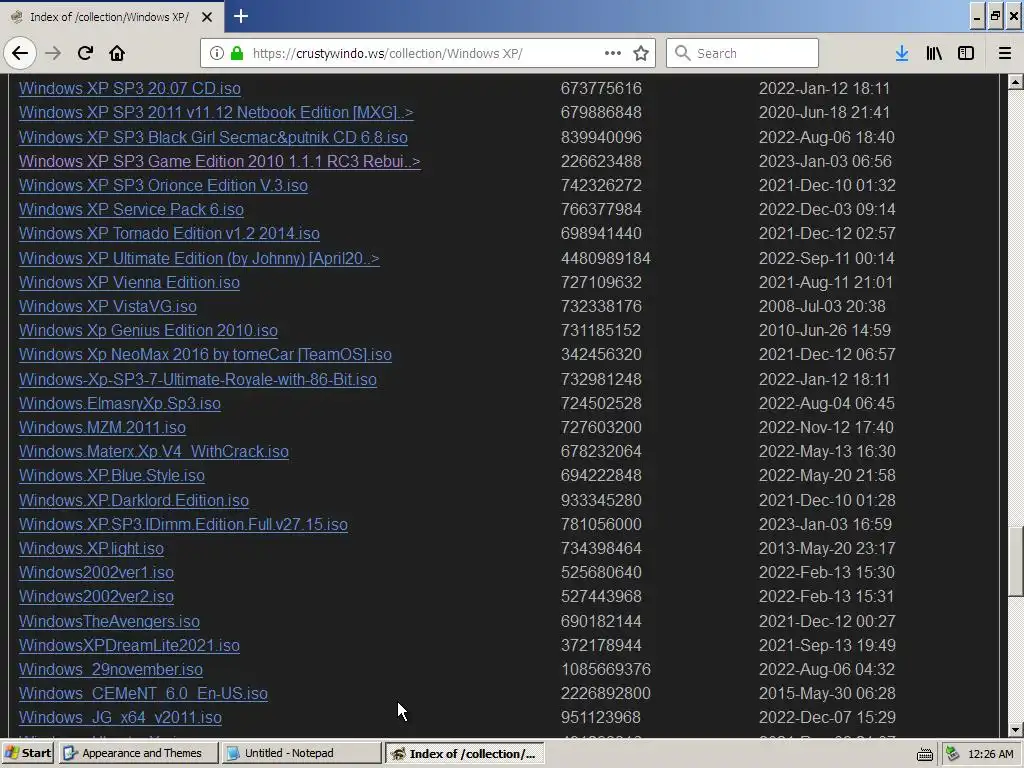The width and height of the screenshot is (1024, 768).
Task: Open Windows XP Ultimate Edition by Johnny link
Action: [199, 259]
